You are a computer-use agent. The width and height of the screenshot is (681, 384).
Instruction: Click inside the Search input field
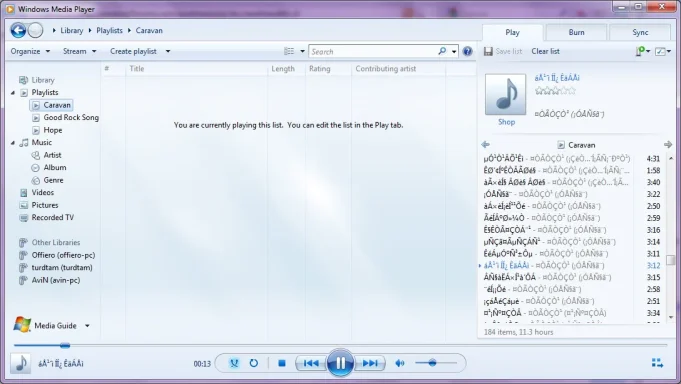pos(374,51)
